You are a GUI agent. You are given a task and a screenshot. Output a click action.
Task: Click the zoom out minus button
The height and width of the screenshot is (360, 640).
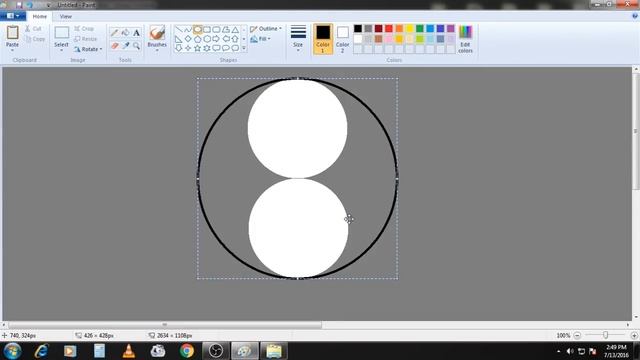(577, 336)
